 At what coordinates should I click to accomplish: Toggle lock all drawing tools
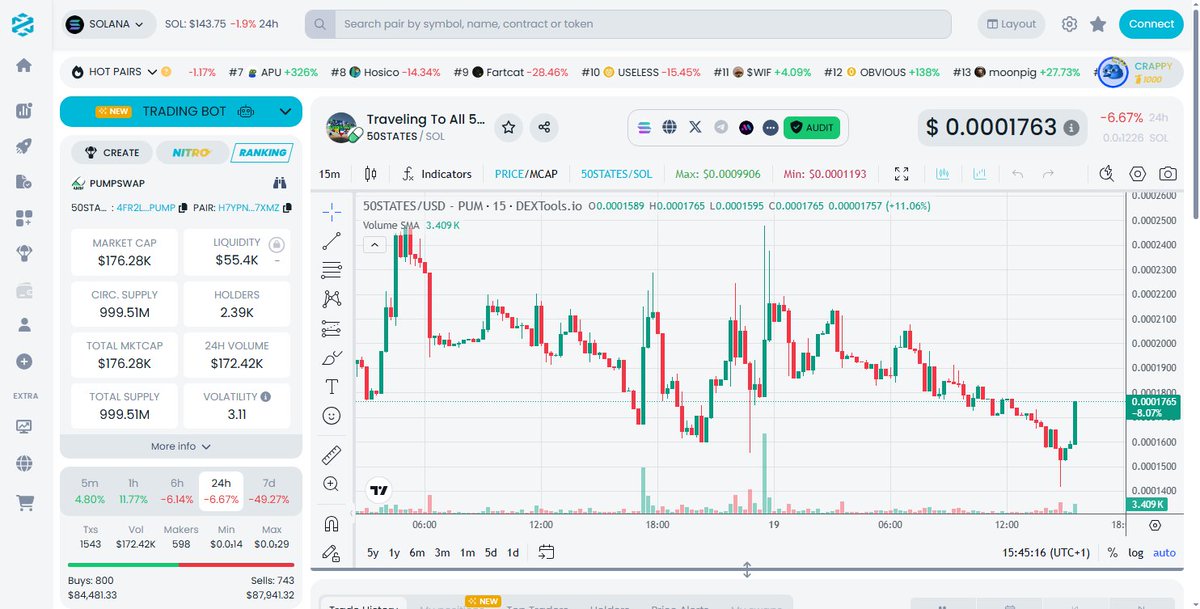pyautogui.click(x=332, y=552)
